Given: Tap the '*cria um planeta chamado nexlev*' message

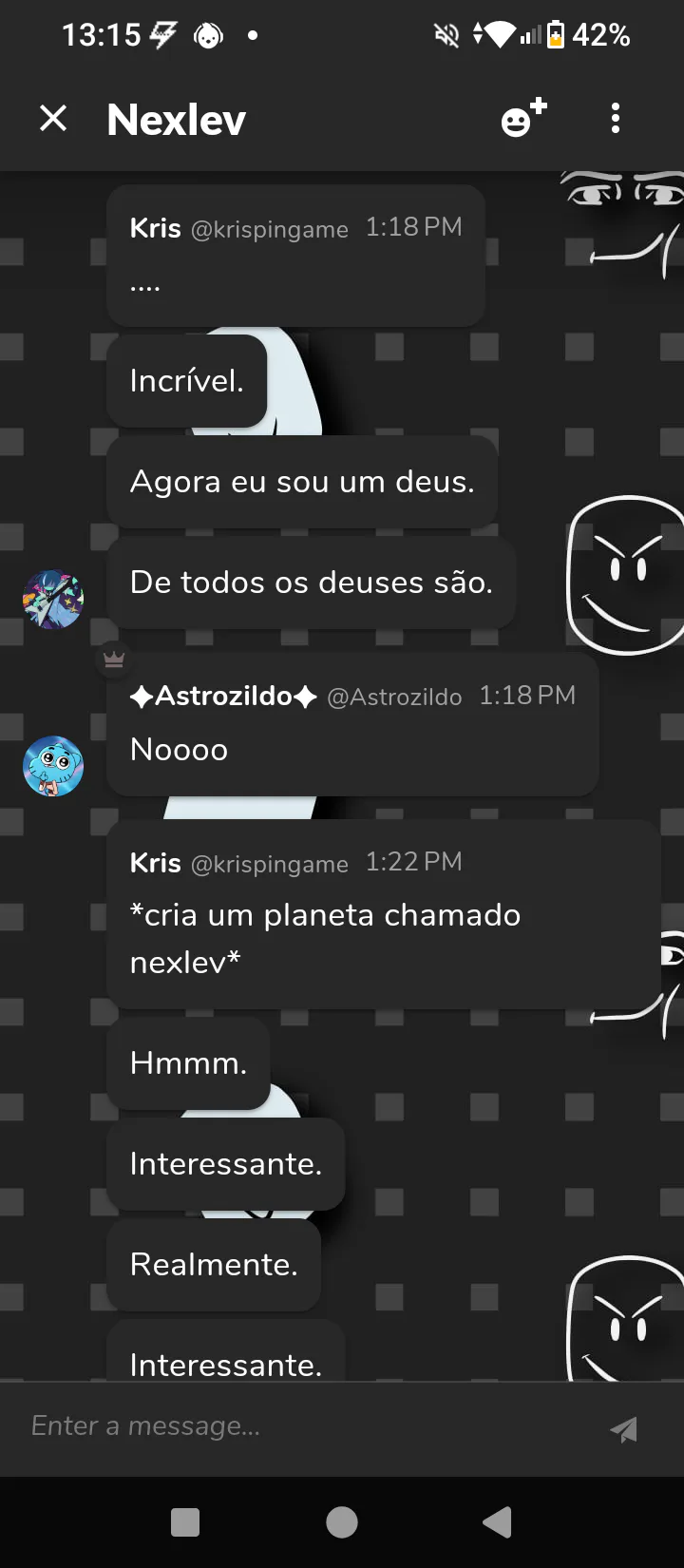Looking at the screenshot, I should [384, 914].
